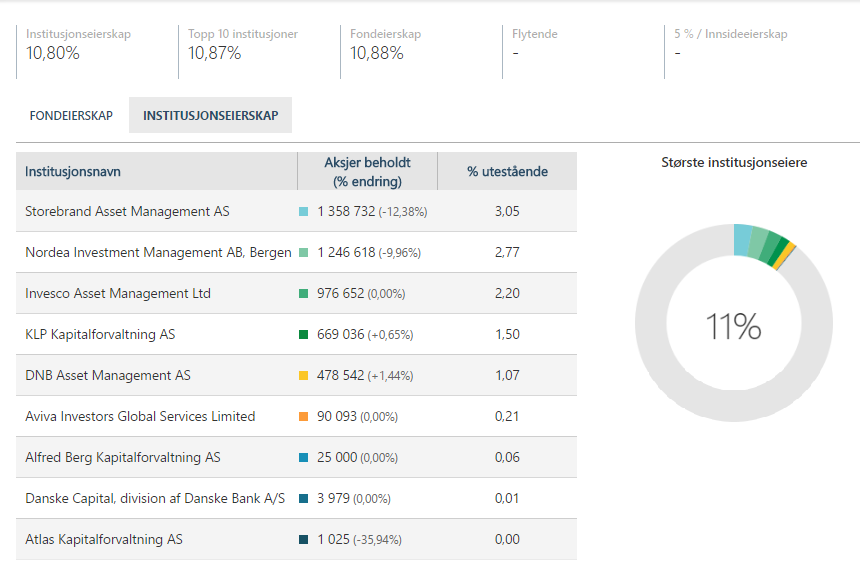The image size is (860, 567).
Task: Click shares value 669 036
Action: tap(341, 334)
